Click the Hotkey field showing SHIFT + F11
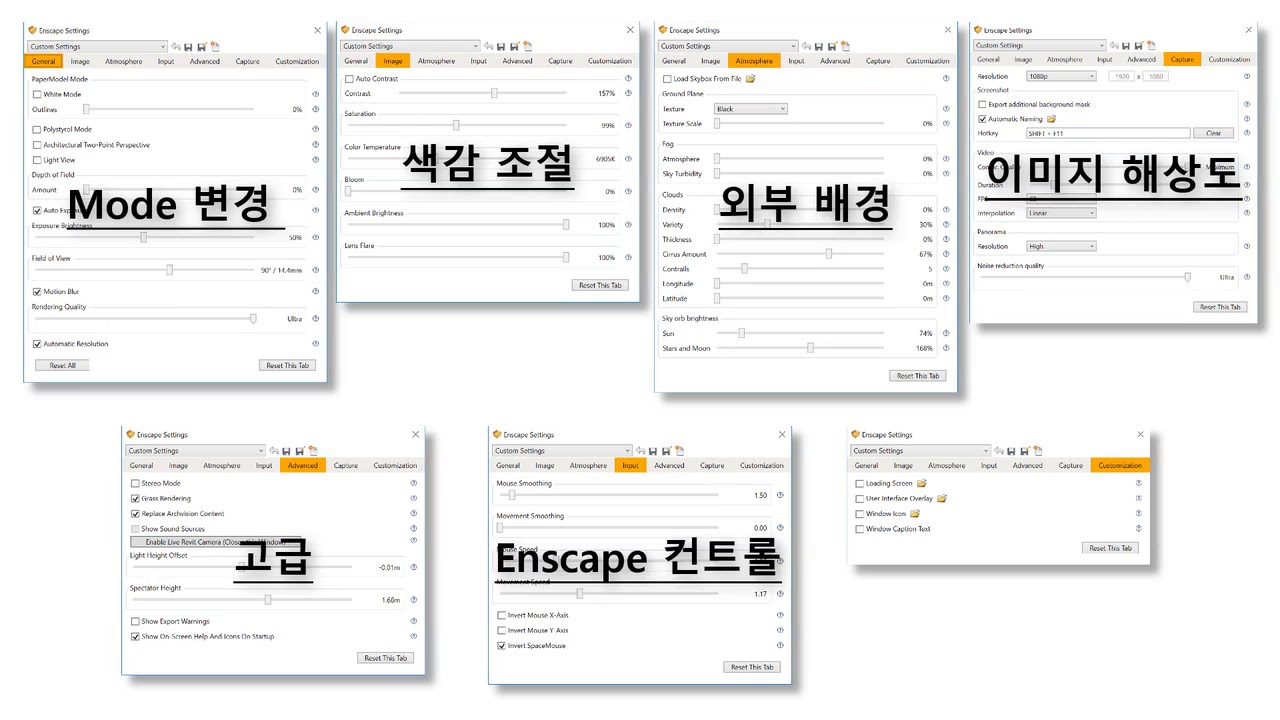 coord(1108,133)
